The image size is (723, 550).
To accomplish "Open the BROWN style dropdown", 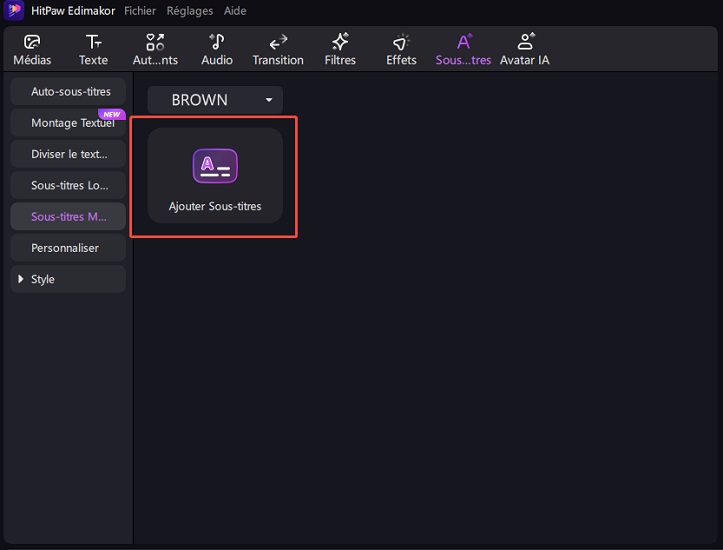I will [x=215, y=100].
